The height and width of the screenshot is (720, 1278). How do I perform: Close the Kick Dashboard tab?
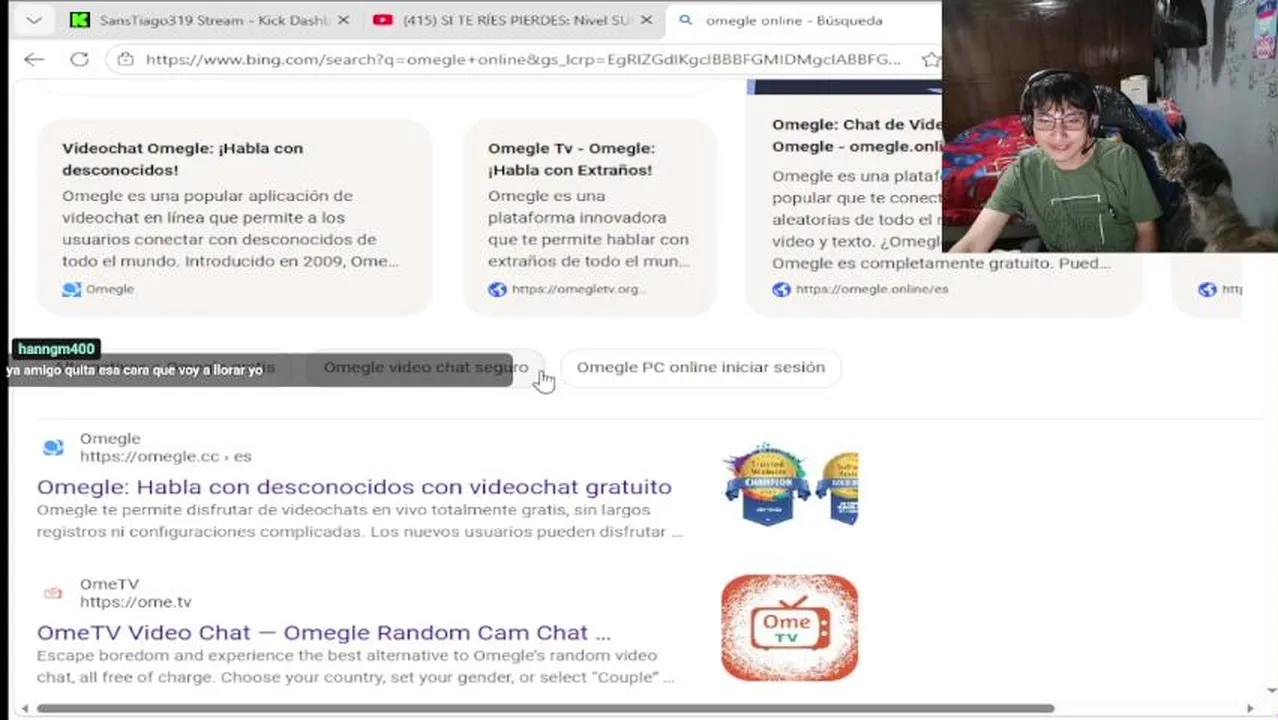pyautogui.click(x=344, y=20)
